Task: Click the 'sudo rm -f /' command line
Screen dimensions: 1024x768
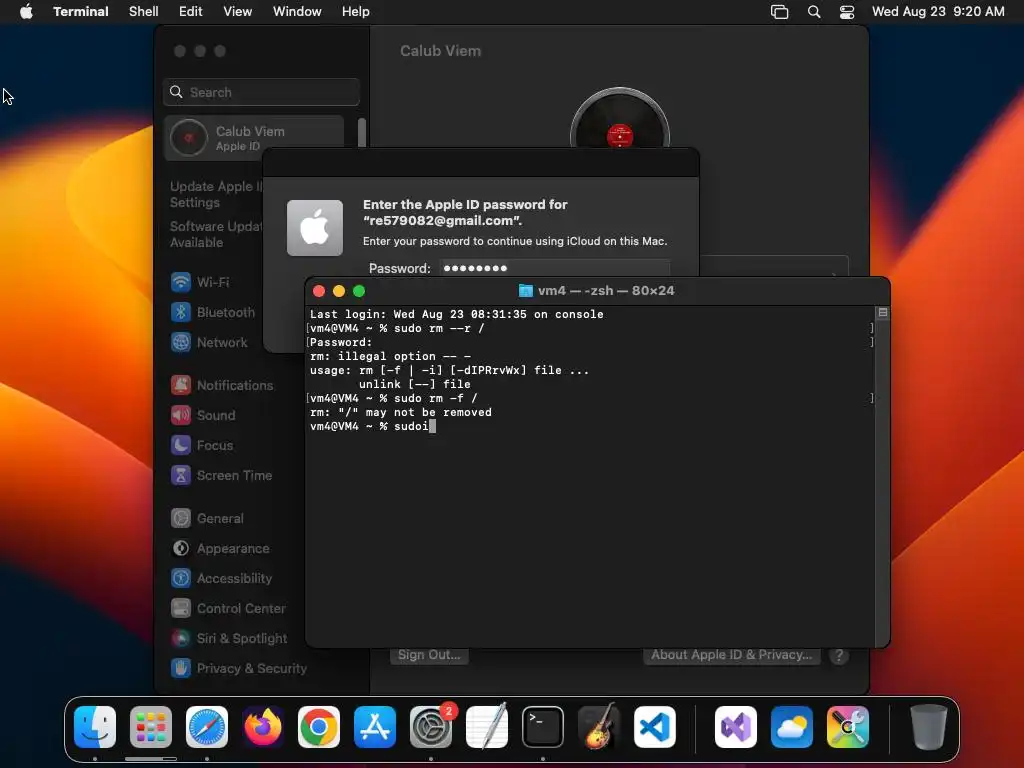Action: click(394, 398)
